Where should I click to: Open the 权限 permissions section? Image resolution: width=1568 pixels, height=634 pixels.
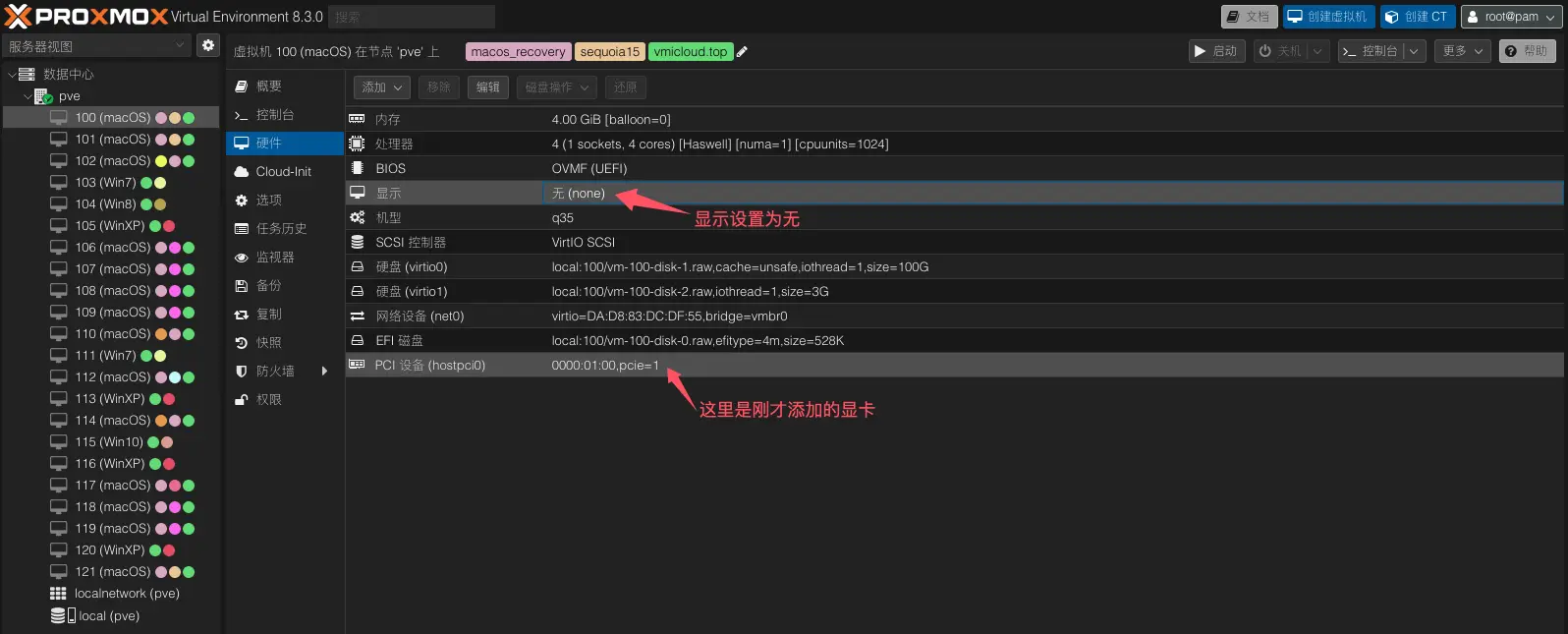pos(285,399)
